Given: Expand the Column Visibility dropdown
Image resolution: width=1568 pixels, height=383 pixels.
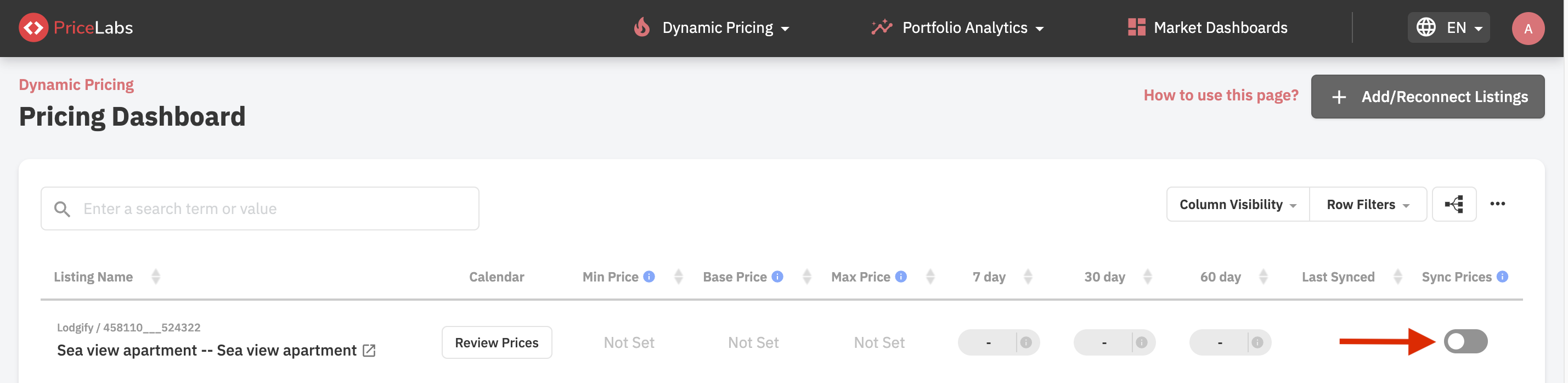Looking at the screenshot, I should point(1237,205).
